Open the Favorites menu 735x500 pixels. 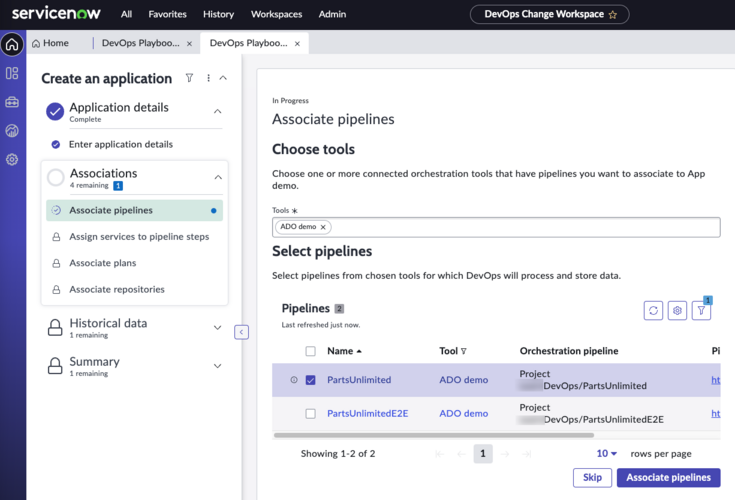pos(167,15)
